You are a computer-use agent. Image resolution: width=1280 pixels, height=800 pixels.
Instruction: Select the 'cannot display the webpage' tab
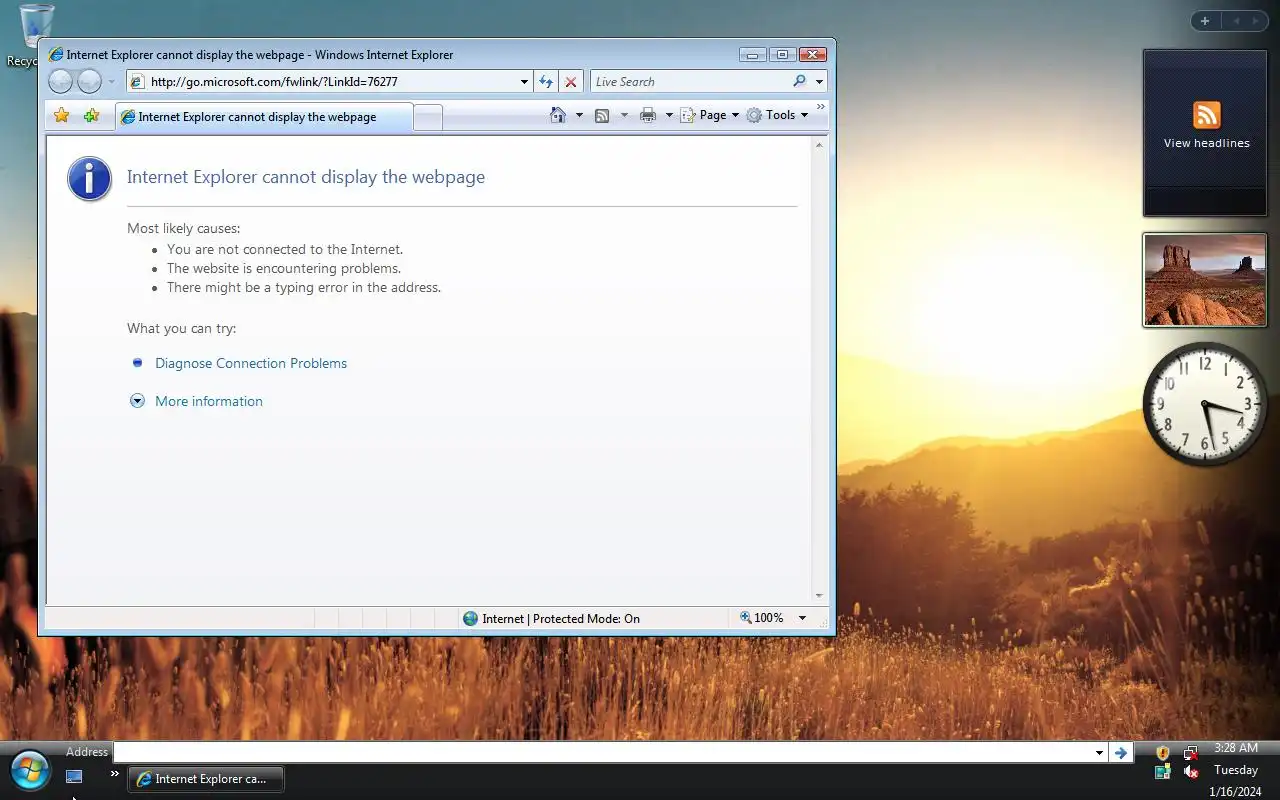click(264, 117)
